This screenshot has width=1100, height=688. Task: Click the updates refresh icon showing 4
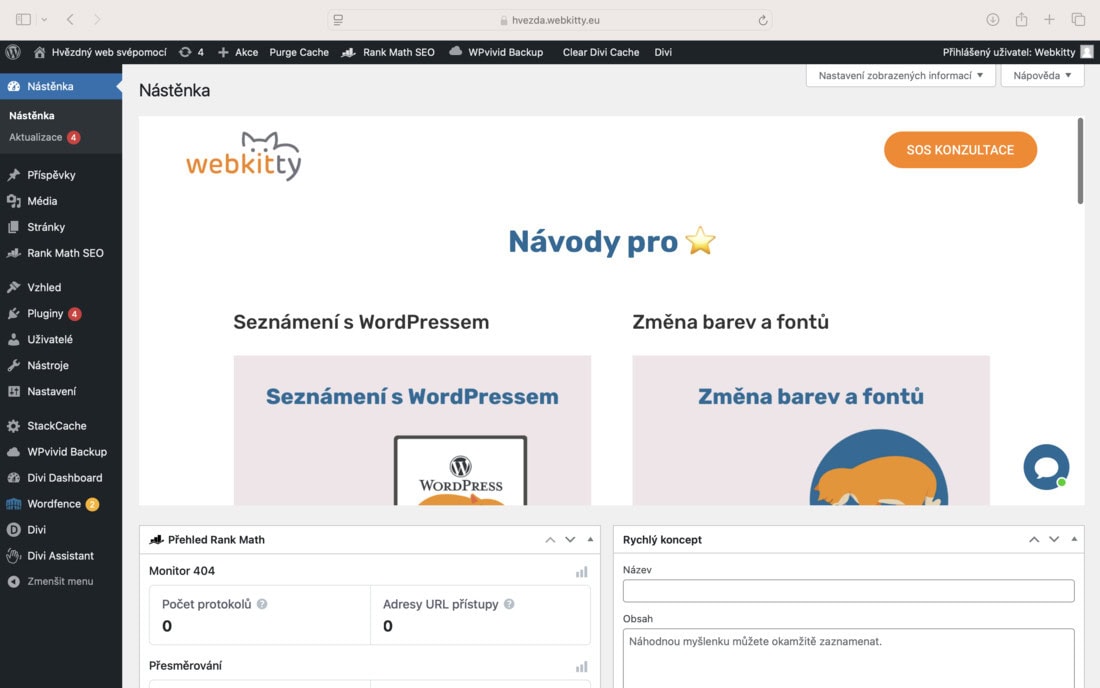click(x=185, y=52)
